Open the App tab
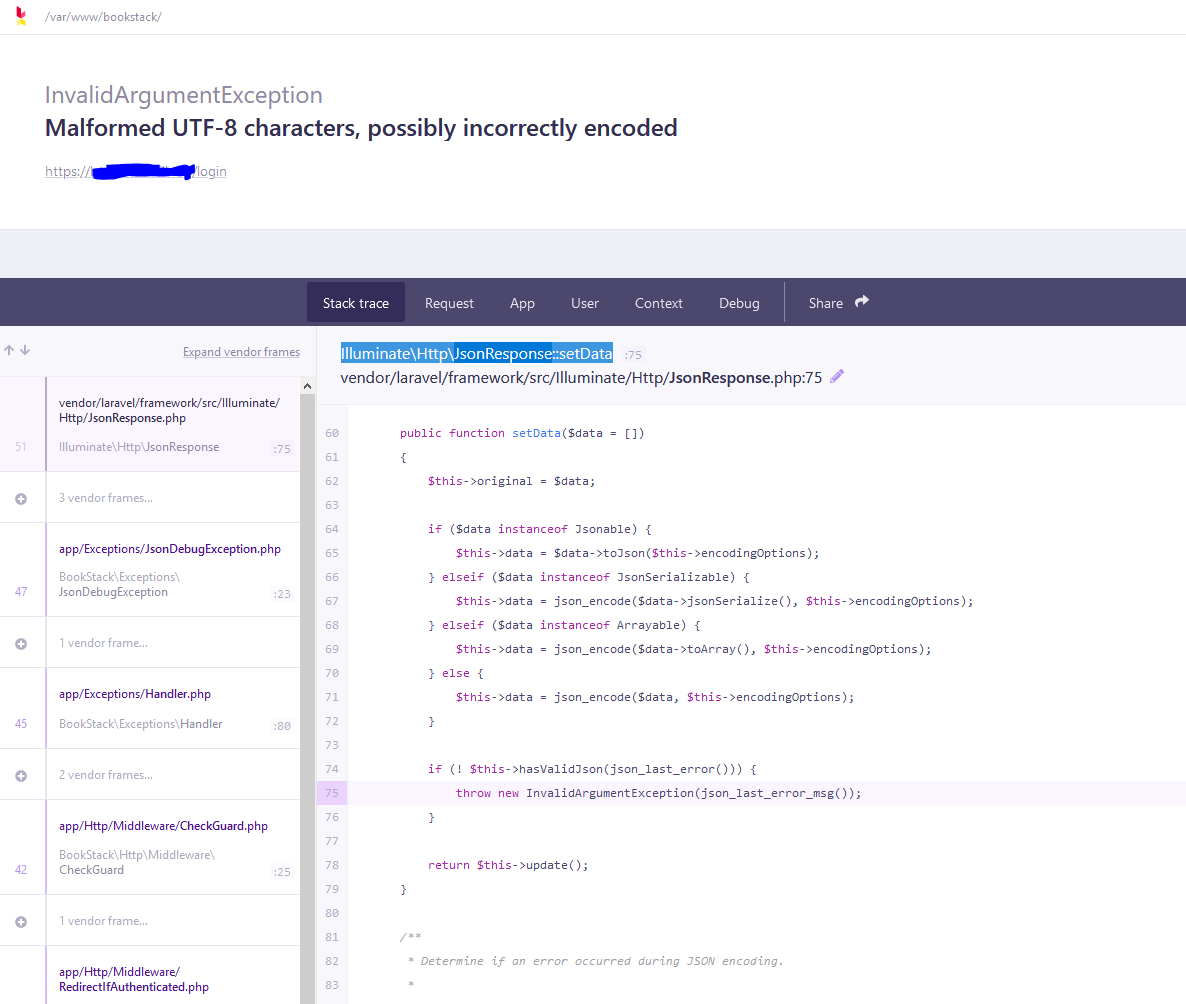 [x=522, y=302]
